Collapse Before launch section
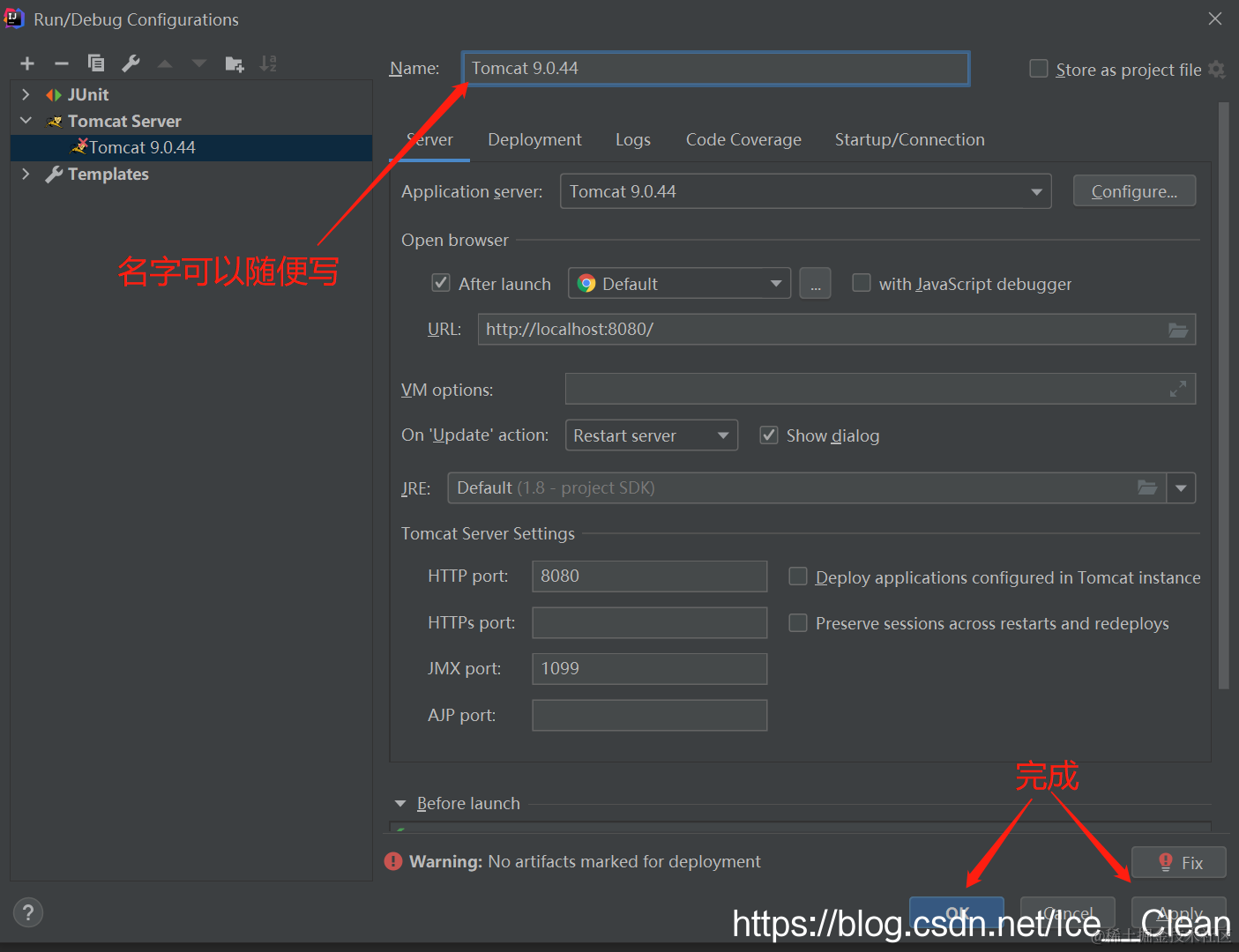The width and height of the screenshot is (1239, 952). tap(400, 804)
